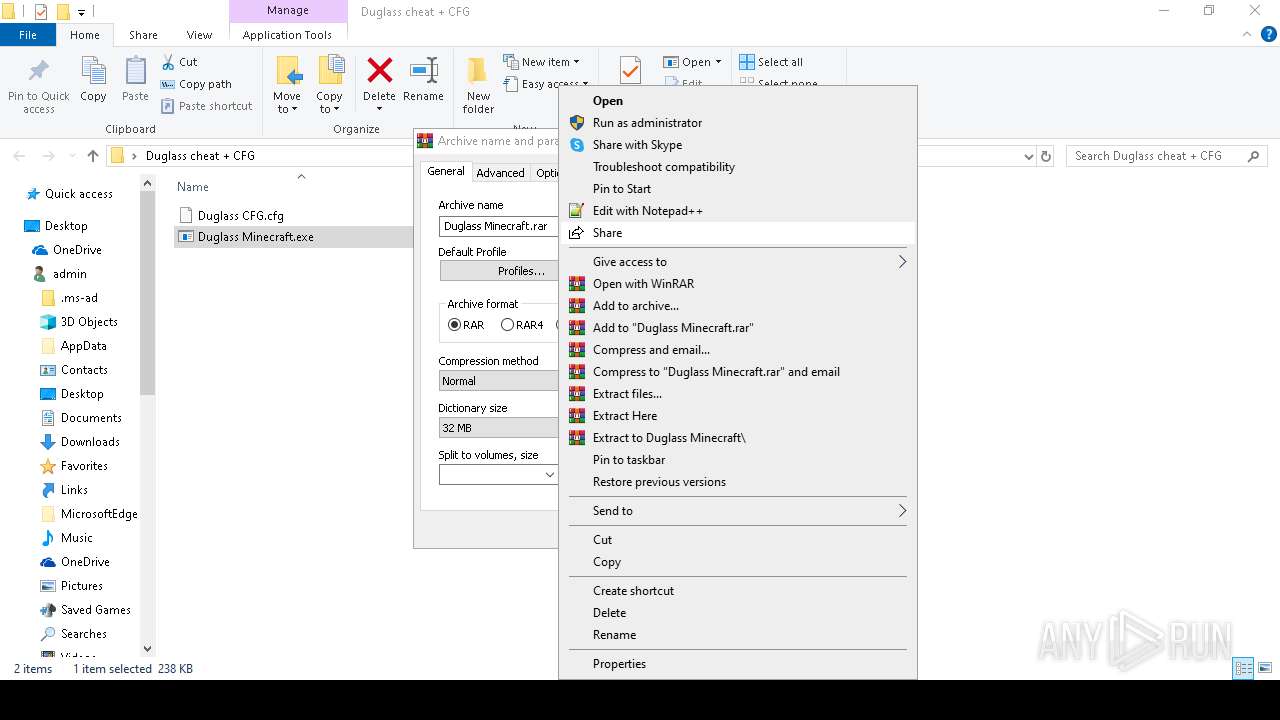The width and height of the screenshot is (1280, 720).
Task: Open the File tab
Action: click(28, 35)
